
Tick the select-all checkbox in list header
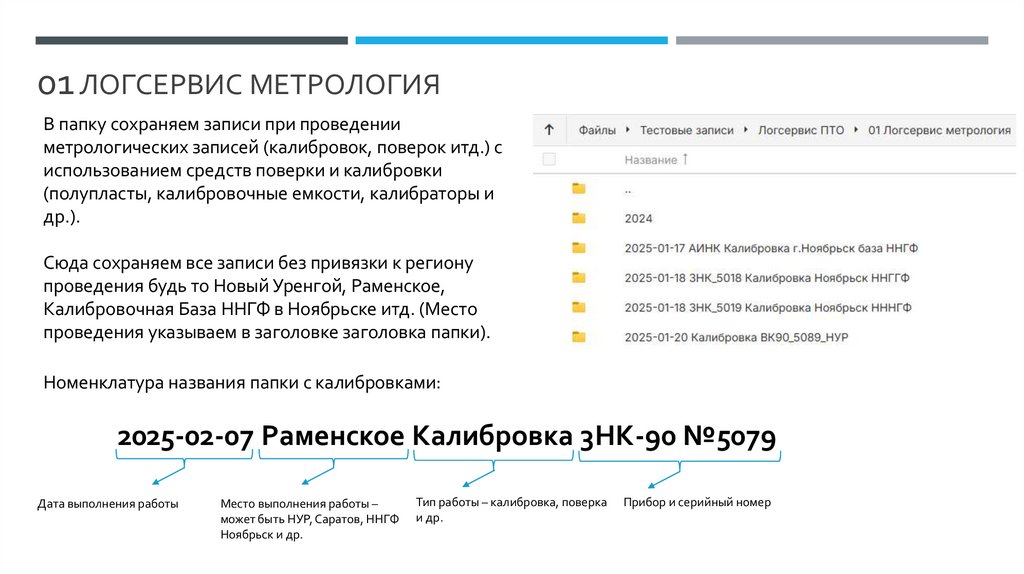[x=549, y=159]
